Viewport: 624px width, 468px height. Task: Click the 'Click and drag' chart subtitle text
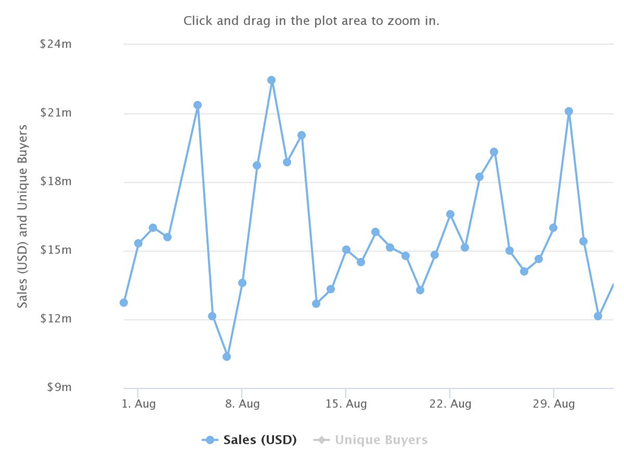tap(311, 21)
